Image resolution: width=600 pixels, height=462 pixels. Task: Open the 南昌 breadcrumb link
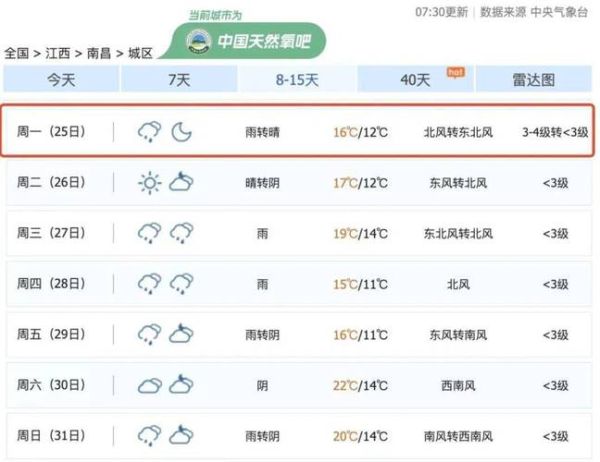click(x=97, y=52)
